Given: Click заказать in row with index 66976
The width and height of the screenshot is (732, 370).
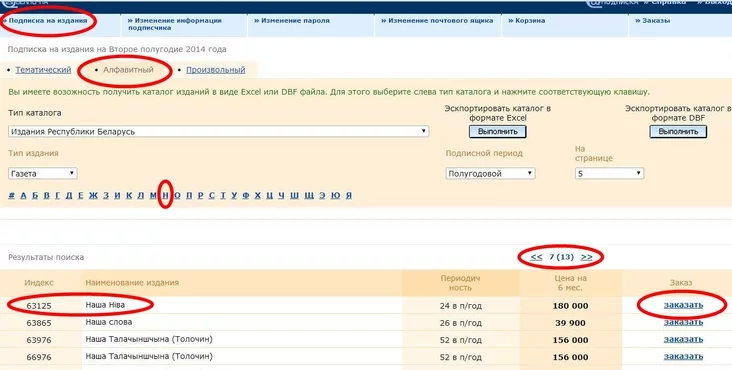Looking at the screenshot, I should coord(683,356).
